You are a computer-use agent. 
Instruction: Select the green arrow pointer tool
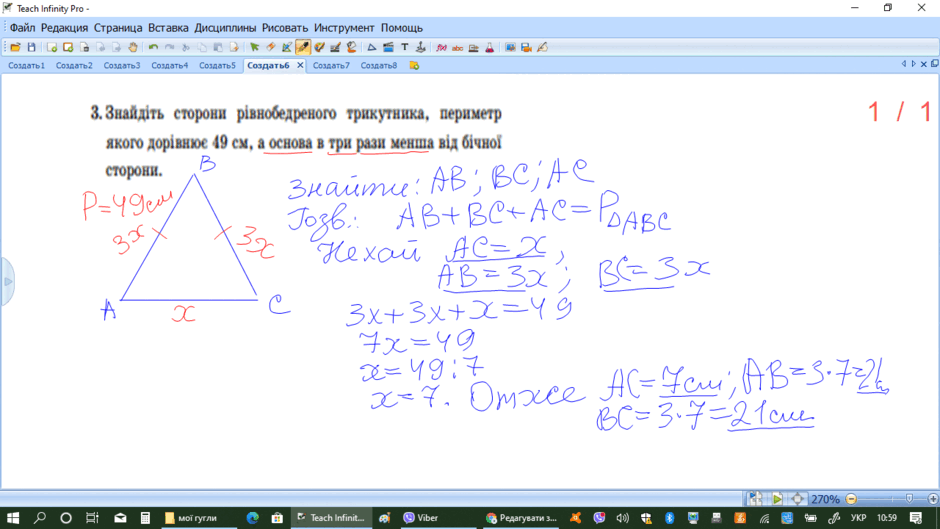pyautogui.click(x=255, y=47)
